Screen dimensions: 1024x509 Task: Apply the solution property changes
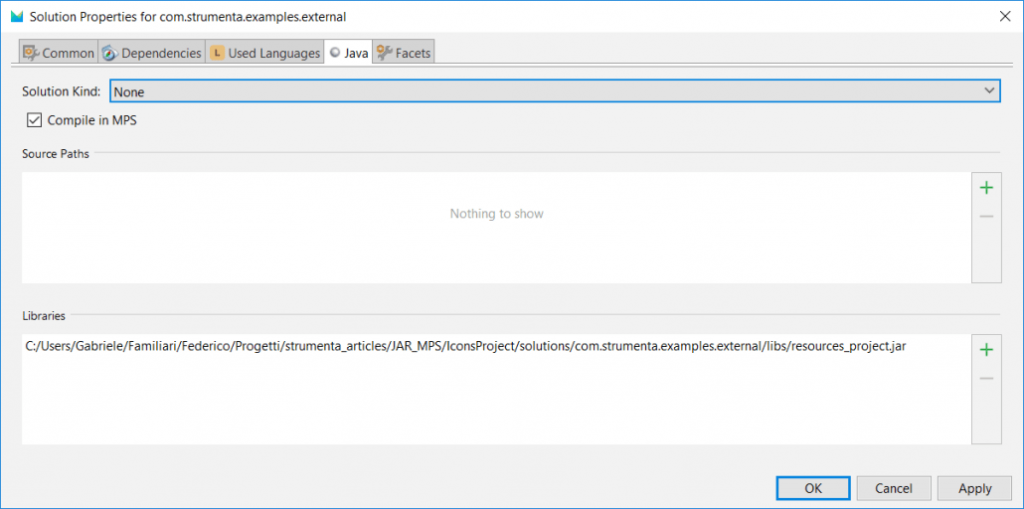pos(975,488)
